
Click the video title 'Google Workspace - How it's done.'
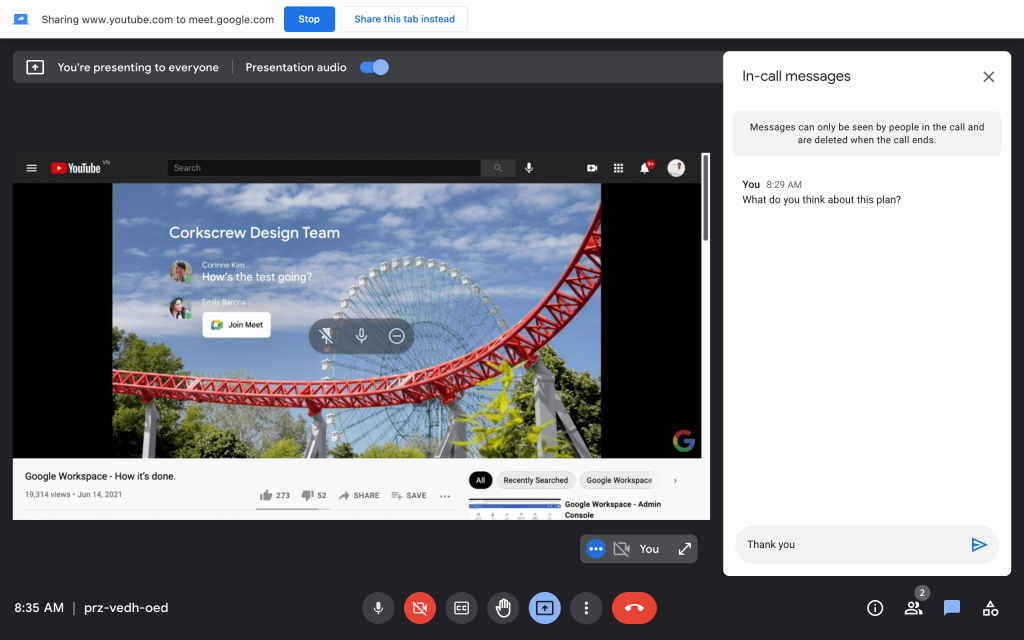click(100, 476)
